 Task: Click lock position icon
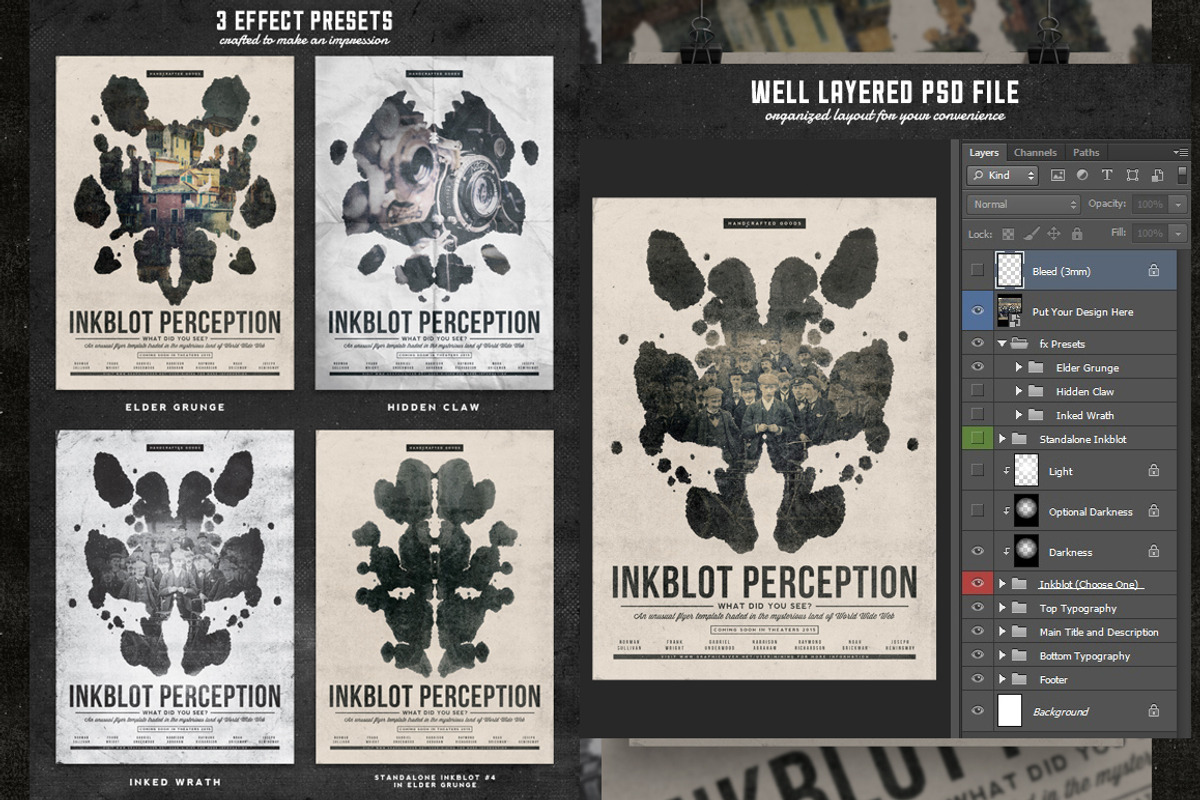pyautogui.click(x=1053, y=234)
